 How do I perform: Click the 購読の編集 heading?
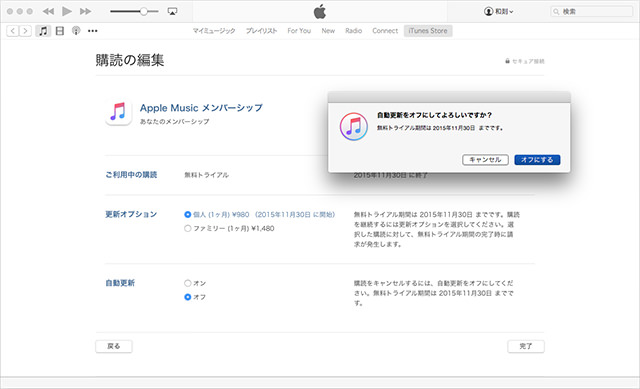[130, 60]
